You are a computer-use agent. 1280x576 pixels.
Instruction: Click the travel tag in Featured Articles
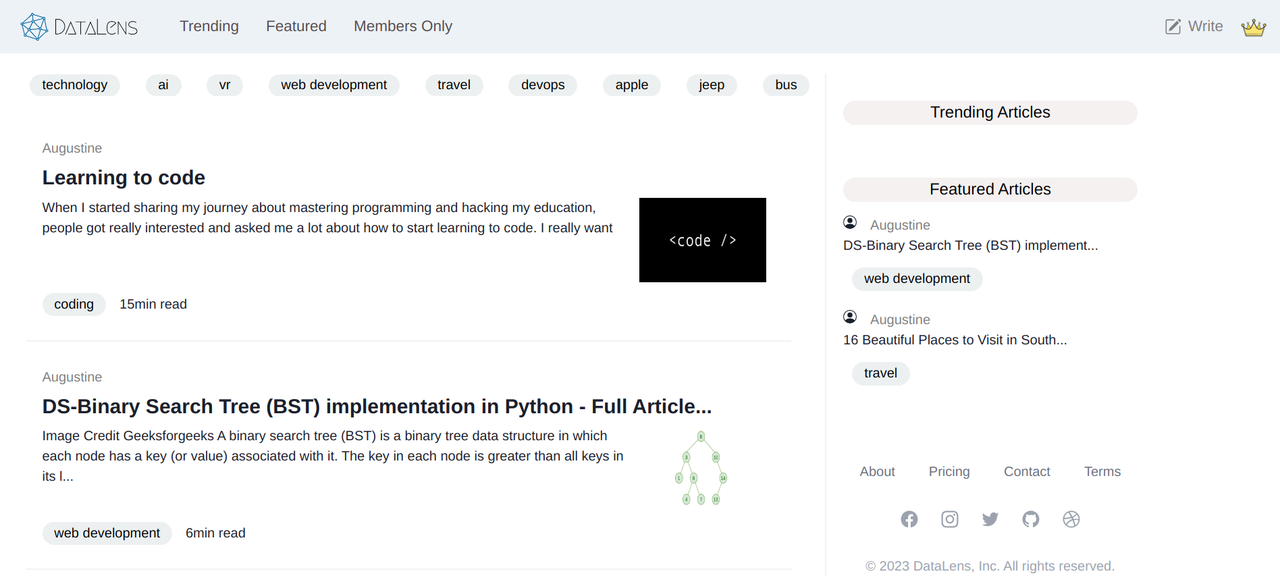[x=881, y=373]
